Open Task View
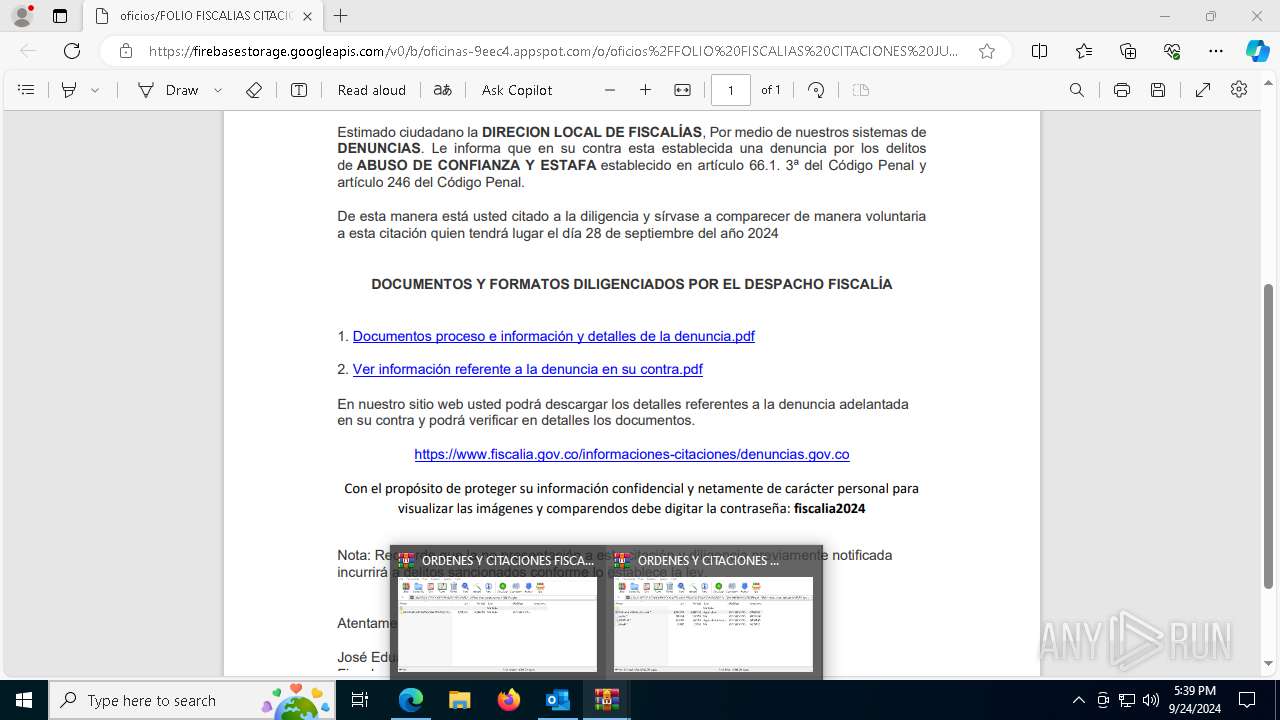Screen dimensions: 1280x720 pos(361,700)
